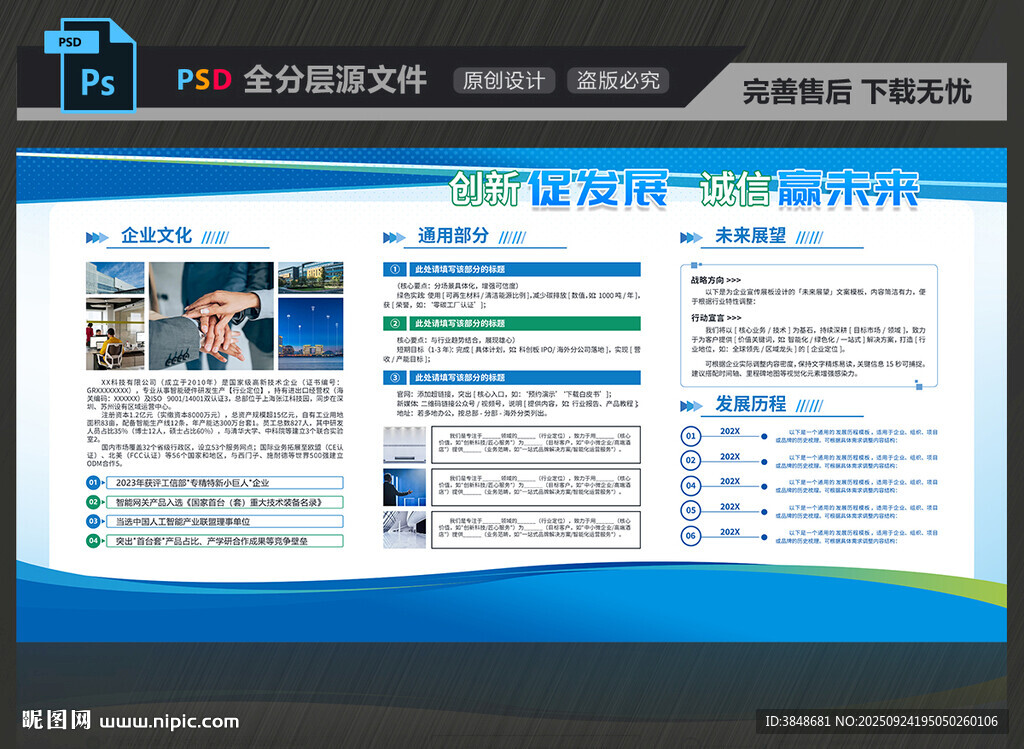
Task: Open the night city skyline photo
Action: [x=311, y=334]
